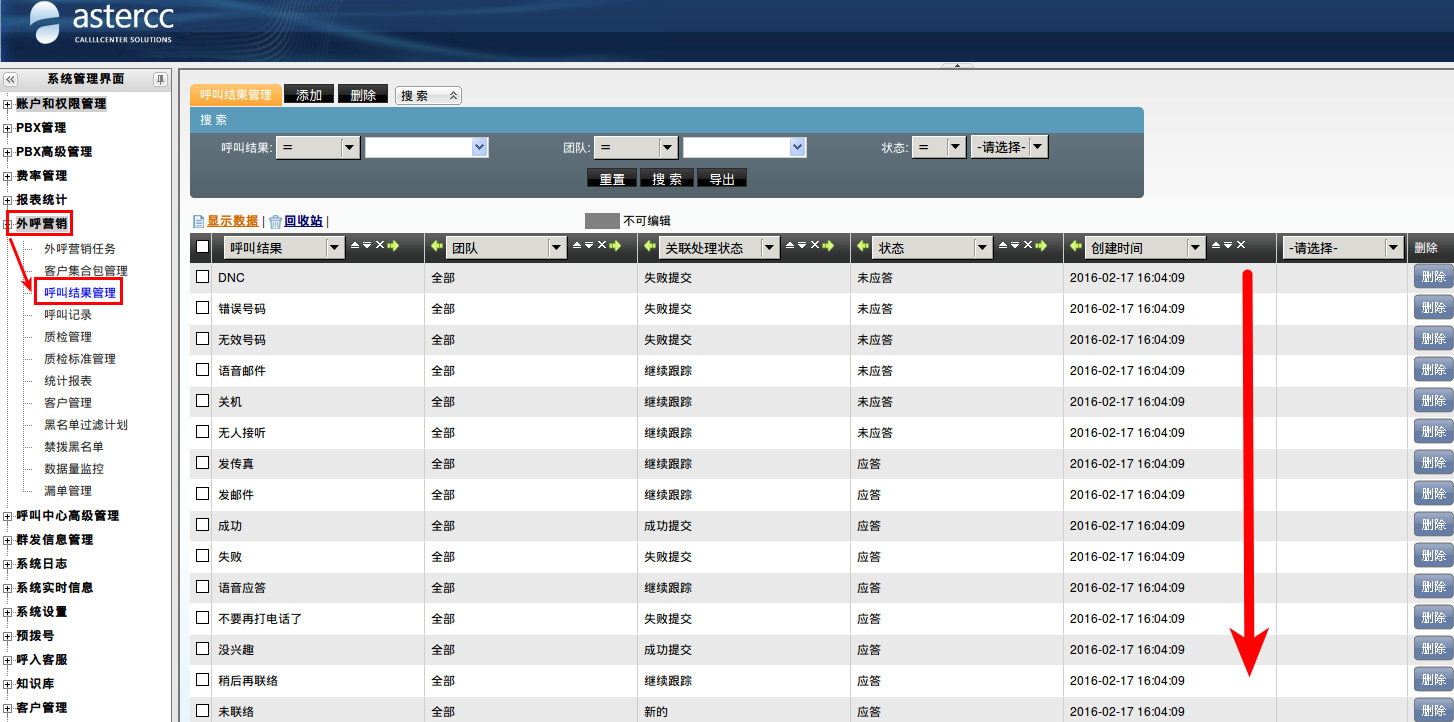The height and width of the screenshot is (722, 1454).
Task: Click the X icon in 团队 column header
Action: 602,246
